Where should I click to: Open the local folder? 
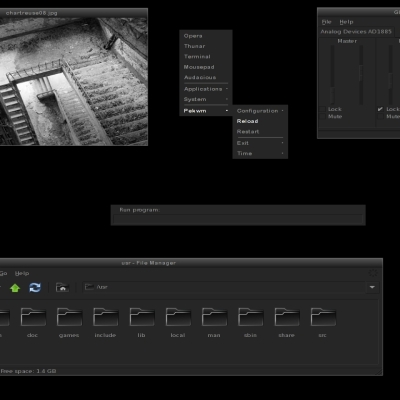[x=178, y=323]
